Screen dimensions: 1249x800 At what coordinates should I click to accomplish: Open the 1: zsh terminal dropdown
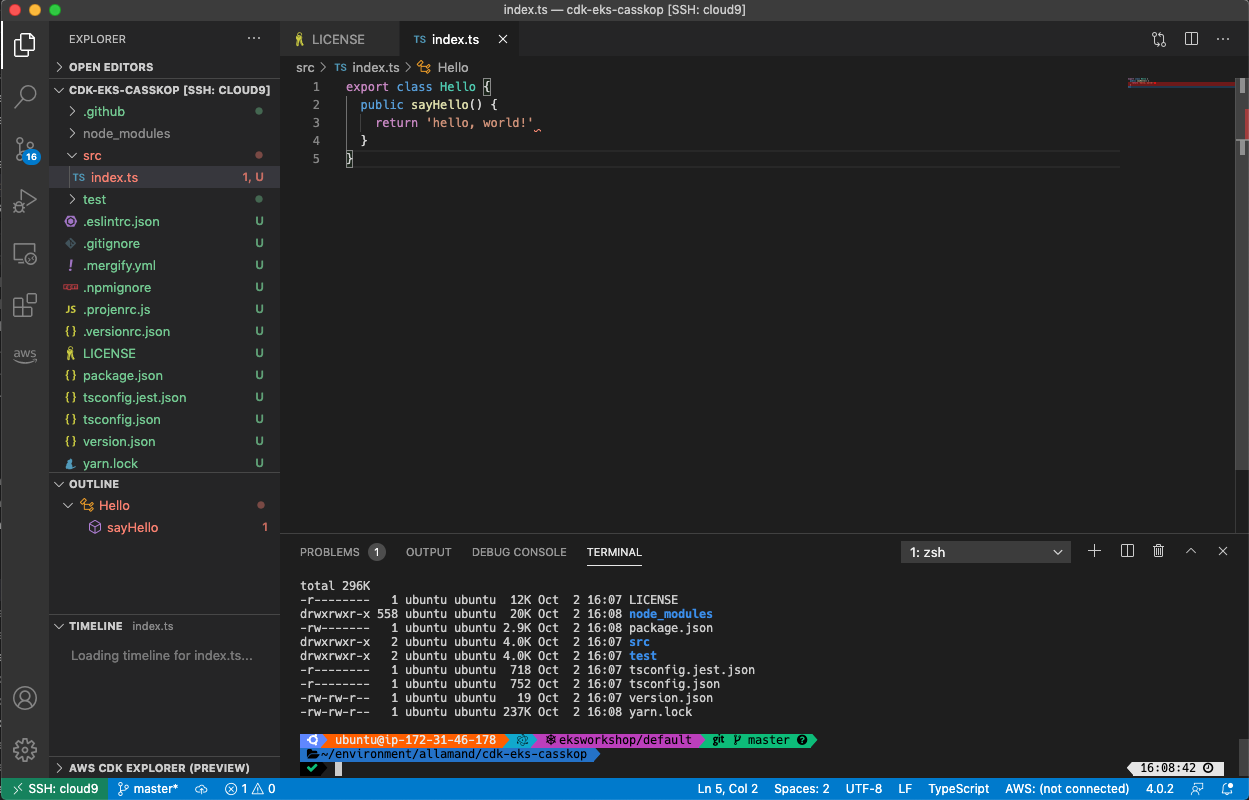[x=985, y=551]
